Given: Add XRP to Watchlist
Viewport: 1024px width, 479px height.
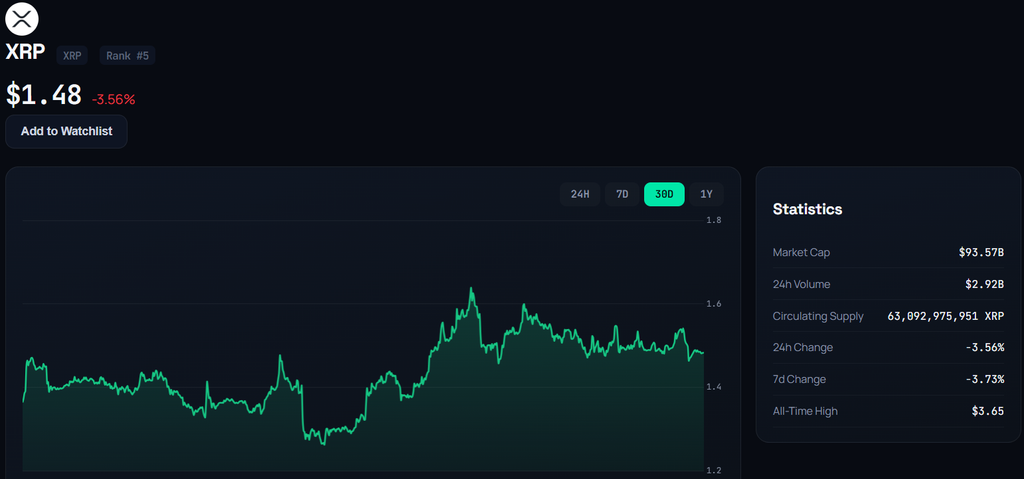Looking at the screenshot, I should 66,131.
